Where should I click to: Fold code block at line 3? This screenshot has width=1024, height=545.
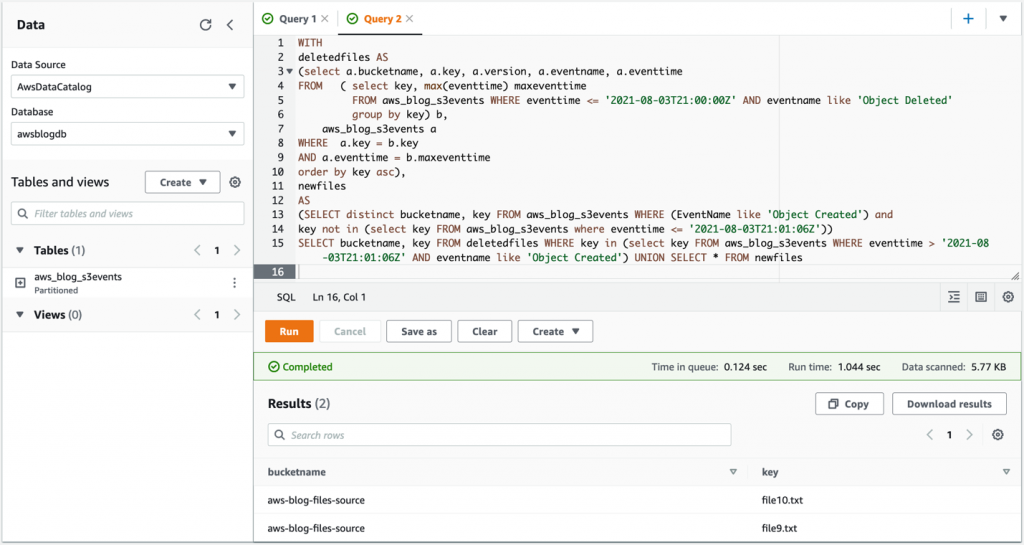290,71
